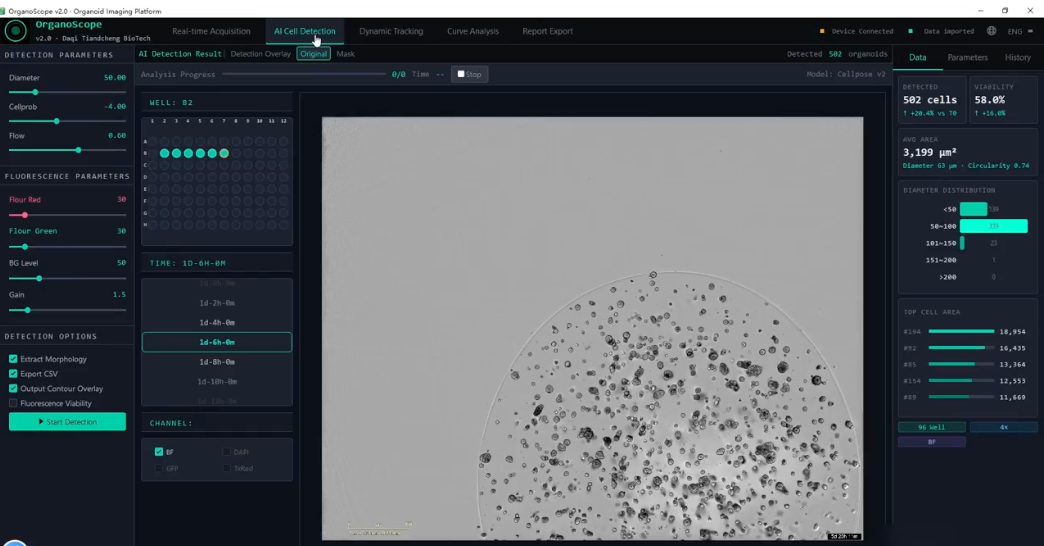Toggle the Export CSV checkbox
The height and width of the screenshot is (546, 1044).
[13, 374]
